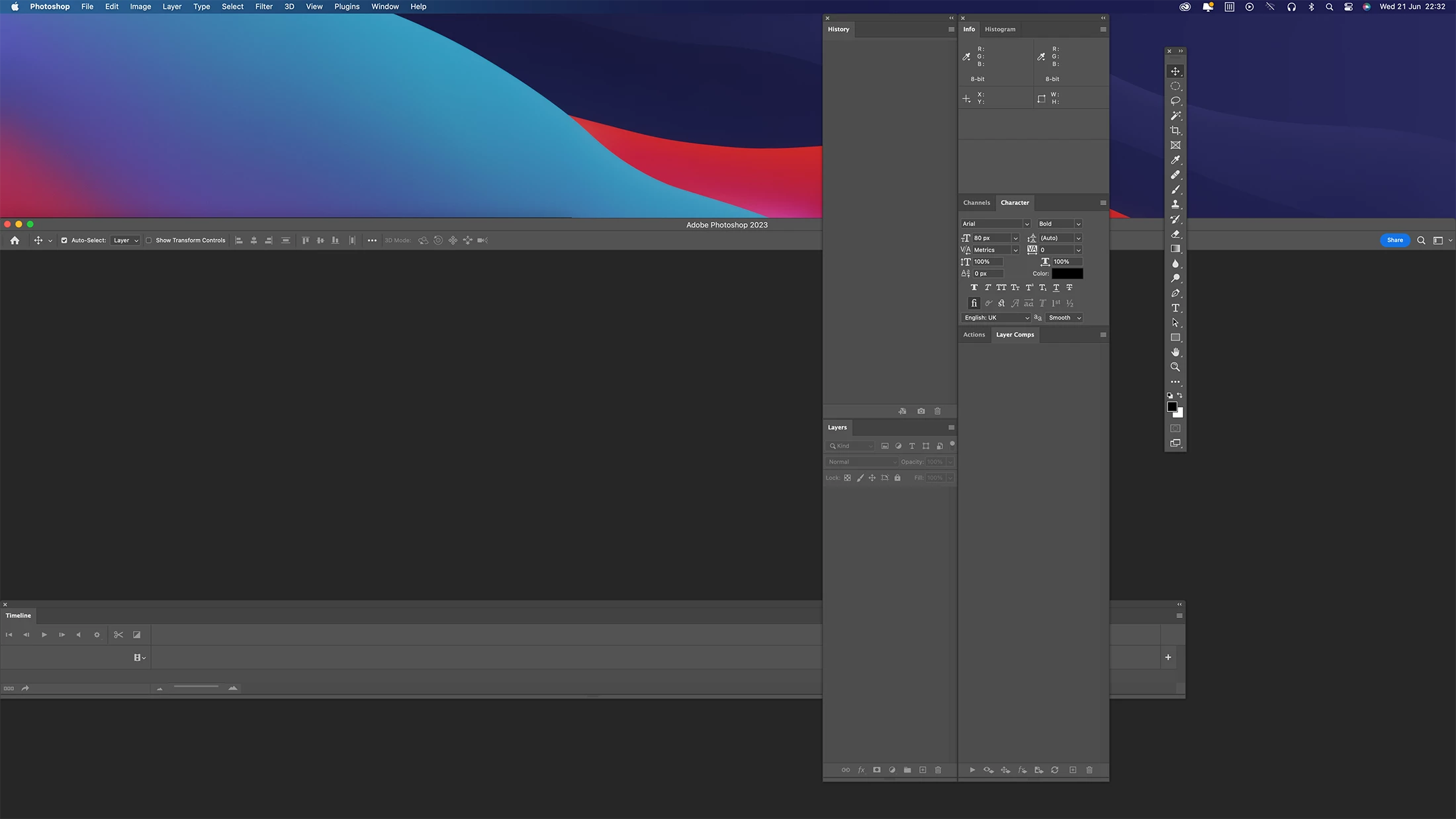Select the Horizontal Type tool
The height and width of the screenshot is (819, 1456).
click(x=1175, y=308)
